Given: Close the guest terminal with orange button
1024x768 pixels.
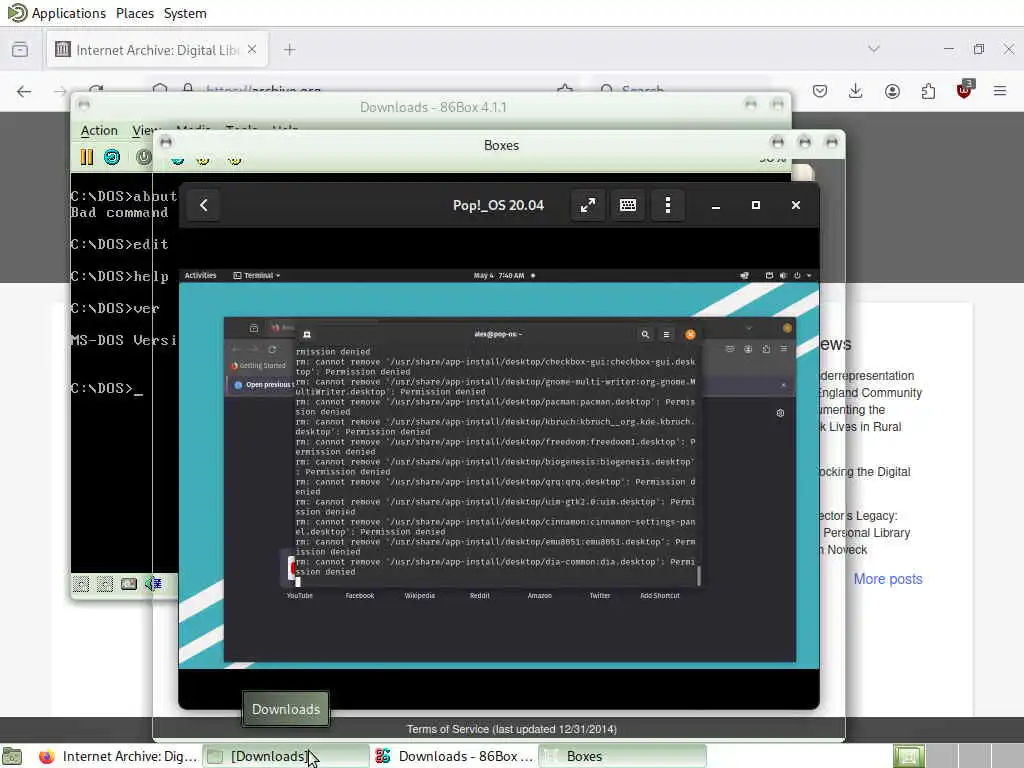Looking at the screenshot, I should pos(690,334).
